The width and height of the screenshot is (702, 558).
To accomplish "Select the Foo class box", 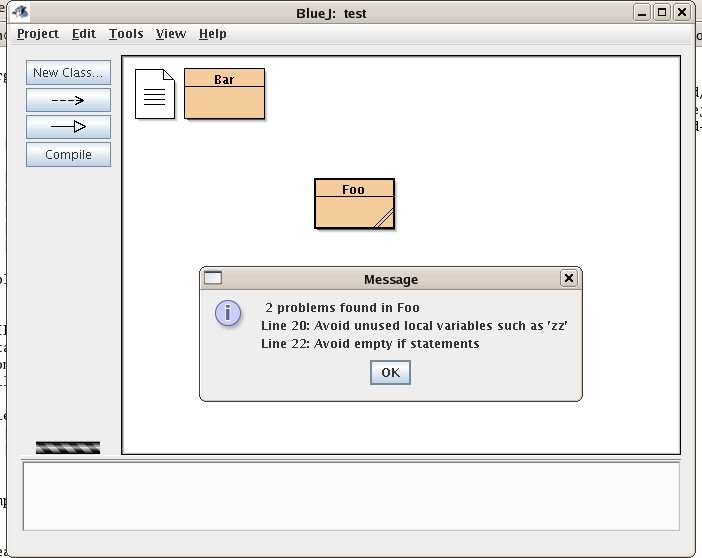I will (x=354, y=204).
